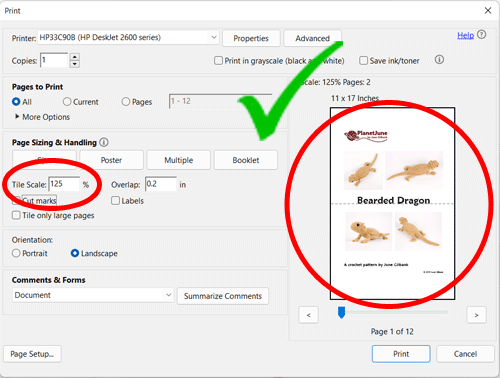
Task: Click the Overlap inches field
Action: coord(161,184)
